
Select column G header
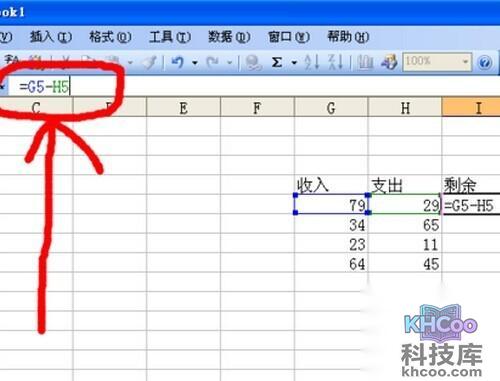tap(331, 108)
